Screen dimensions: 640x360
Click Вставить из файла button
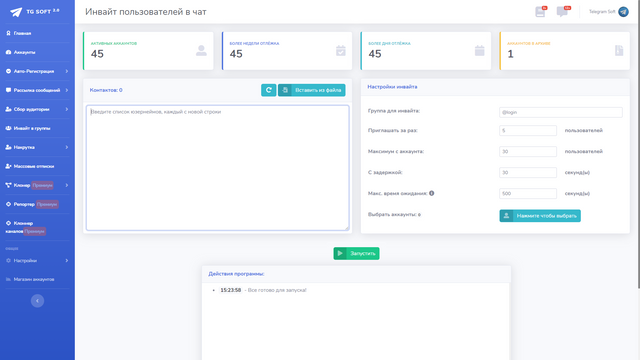click(x=311, y=90)
